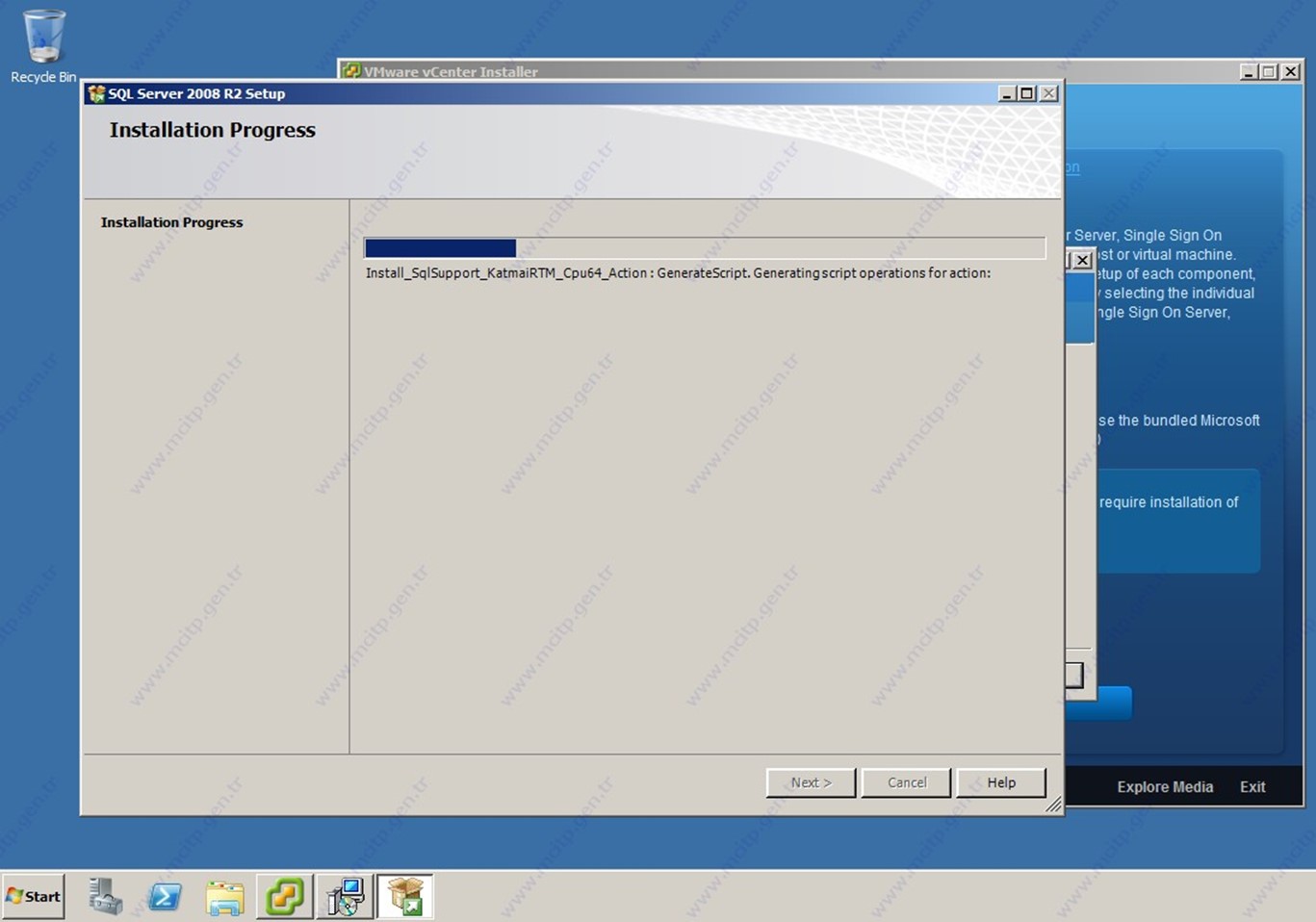Maximize the SQL Server 2008 R2 Setup window
Viewport: 1316px width, 922px height.
[x=1027, y=93]
